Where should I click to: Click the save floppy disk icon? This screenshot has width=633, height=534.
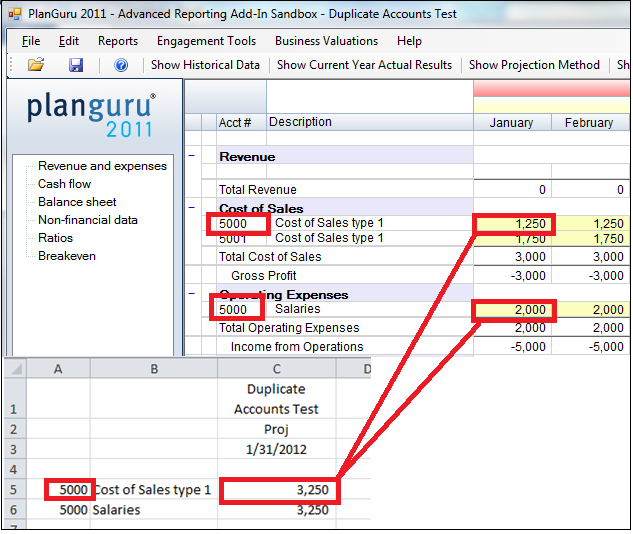pos(75,65)
